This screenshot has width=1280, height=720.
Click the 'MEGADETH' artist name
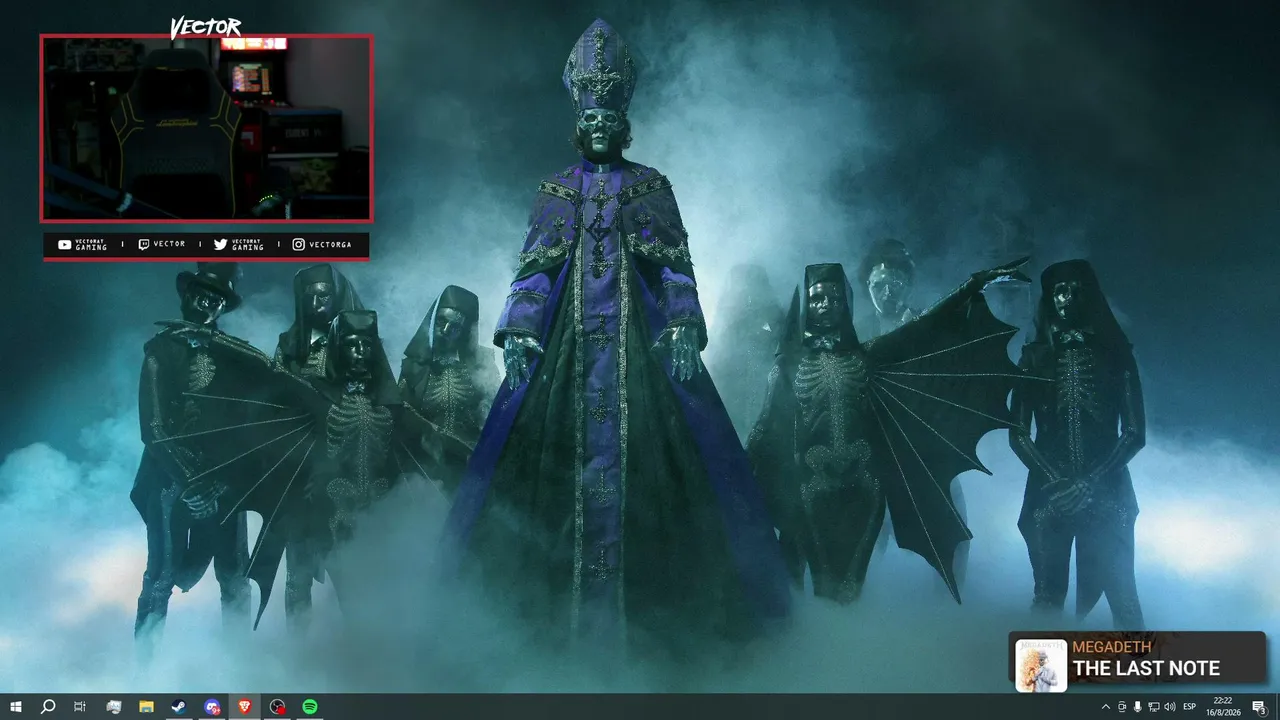pyautogui.click(x=1112, y=647)
